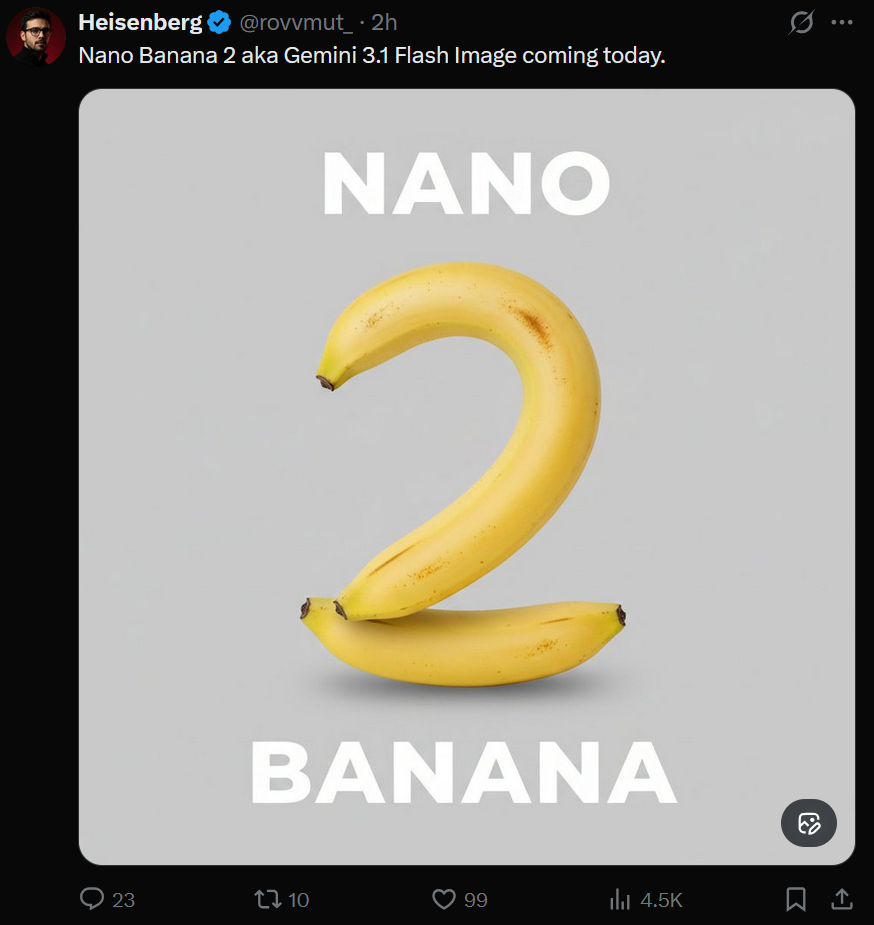Click the tweet text about Gemini 3.1
Screen dimensions: 874x925
coord(372,56)
